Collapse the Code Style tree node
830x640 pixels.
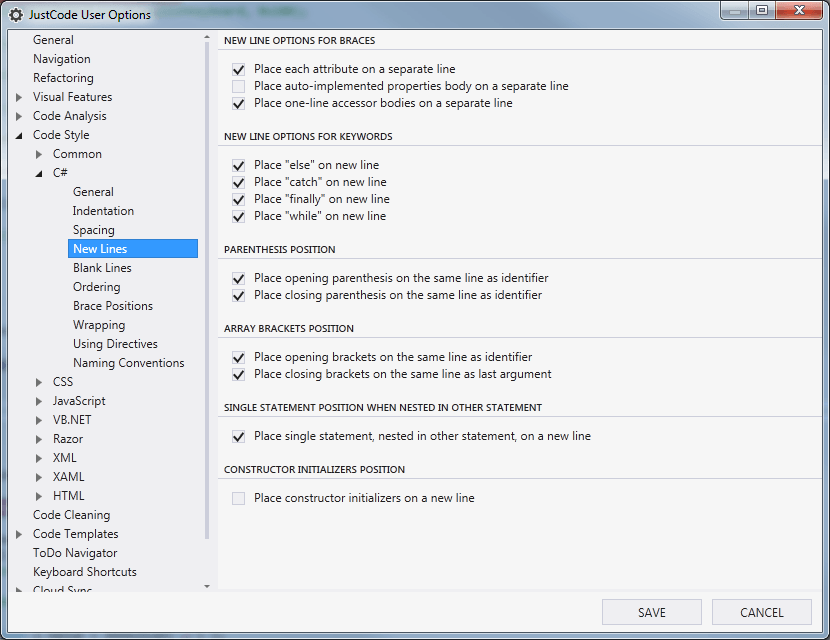point(19,135)
